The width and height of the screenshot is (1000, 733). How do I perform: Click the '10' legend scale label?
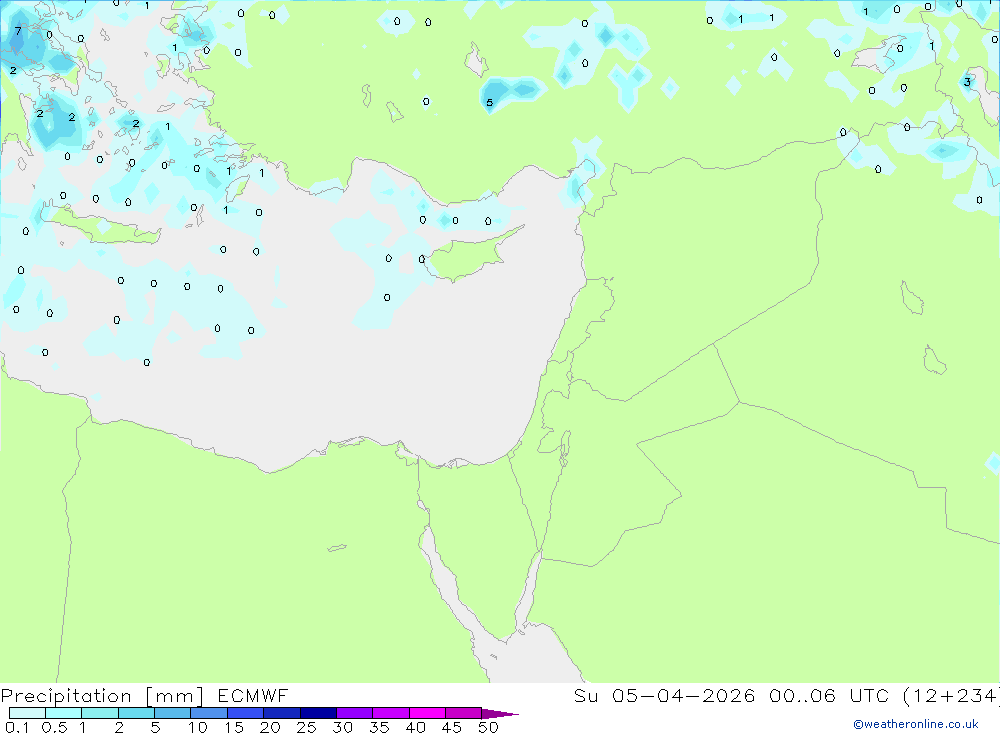tap(197, 727)
